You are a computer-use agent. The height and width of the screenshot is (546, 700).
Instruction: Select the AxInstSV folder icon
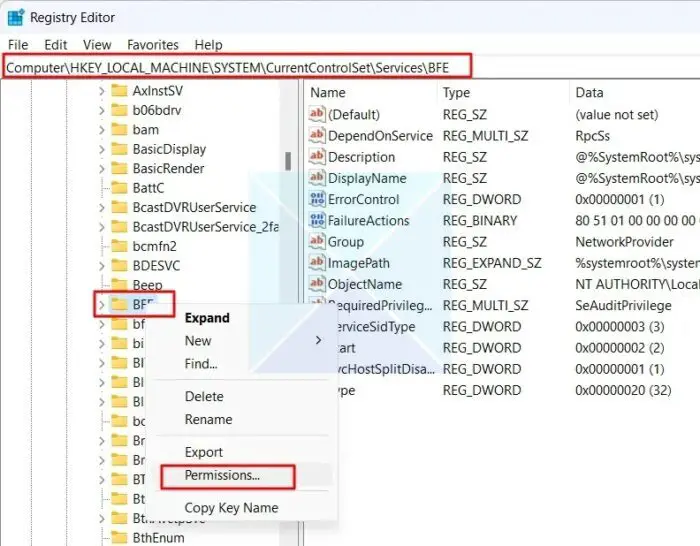tap(119, 91)
